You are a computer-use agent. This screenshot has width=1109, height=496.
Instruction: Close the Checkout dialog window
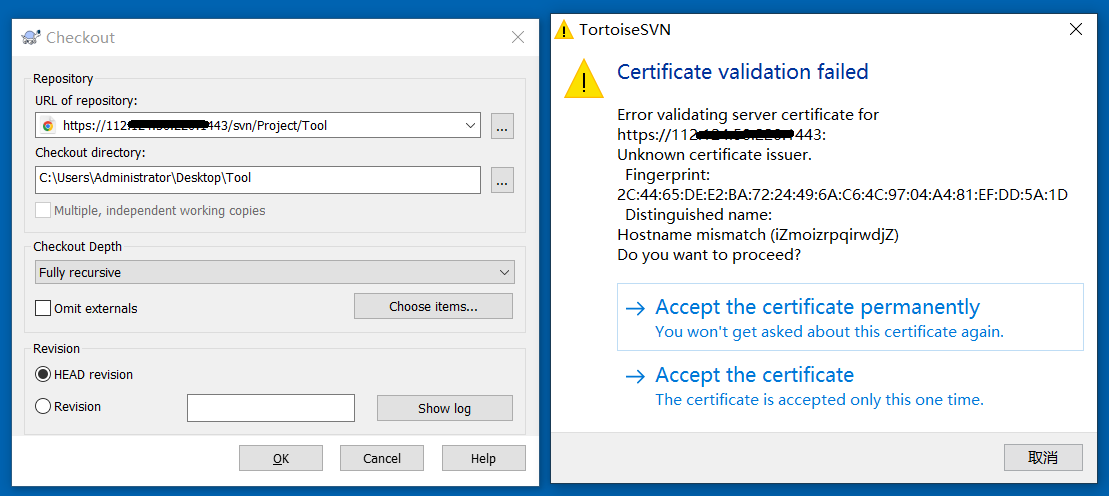[x=518, y=38]
